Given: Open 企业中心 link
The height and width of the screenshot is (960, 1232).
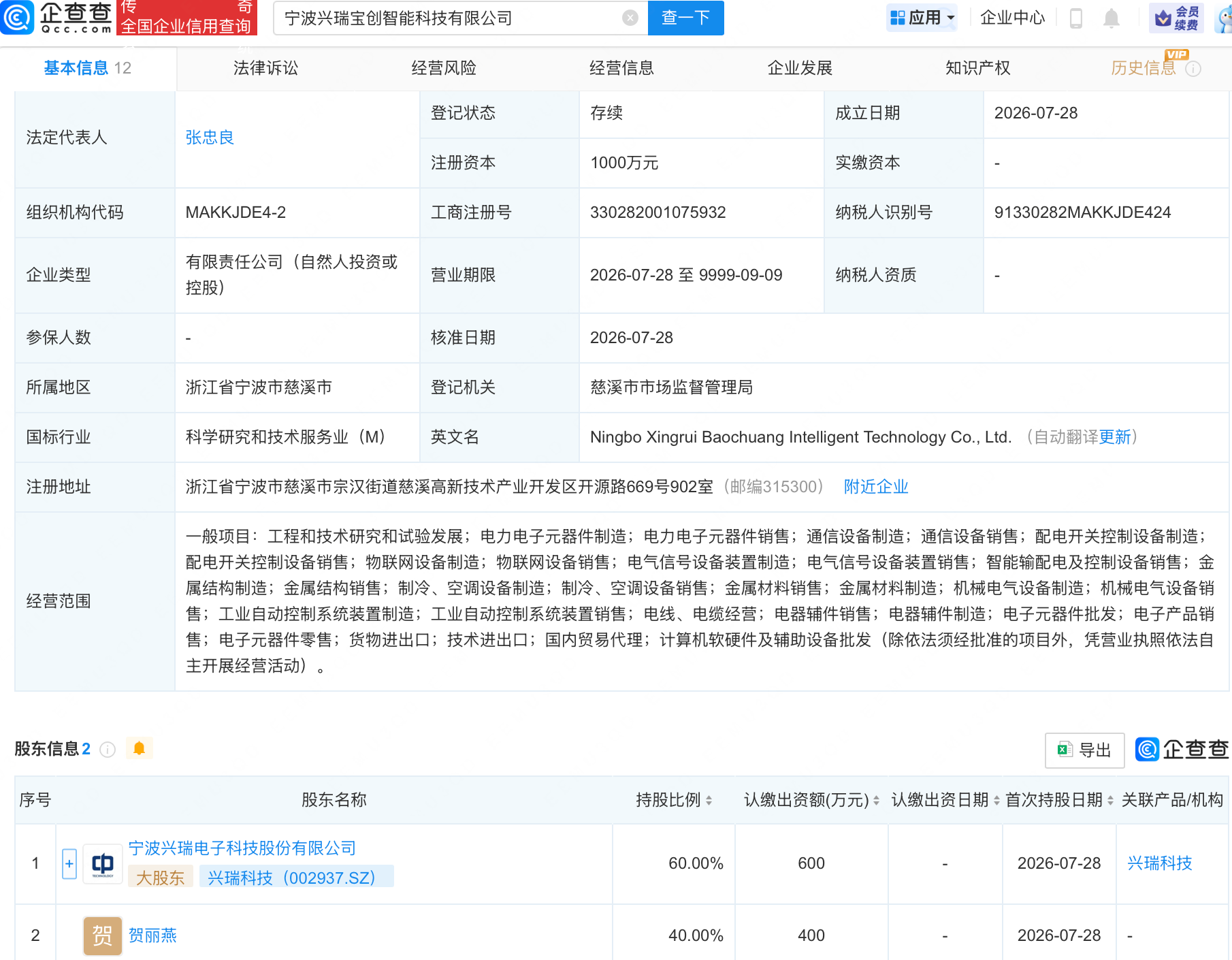Looking at the screenshot, I should pos(1012,18).
